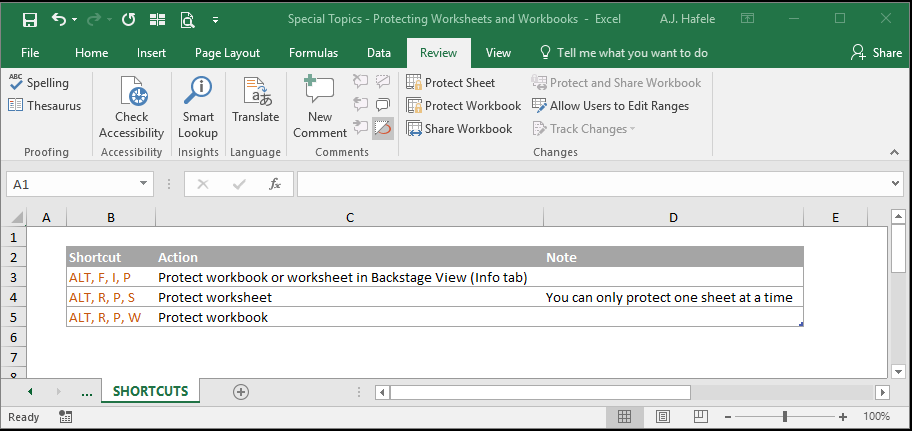Click the Macro Recording status bar icon

(x=66, y=416)
